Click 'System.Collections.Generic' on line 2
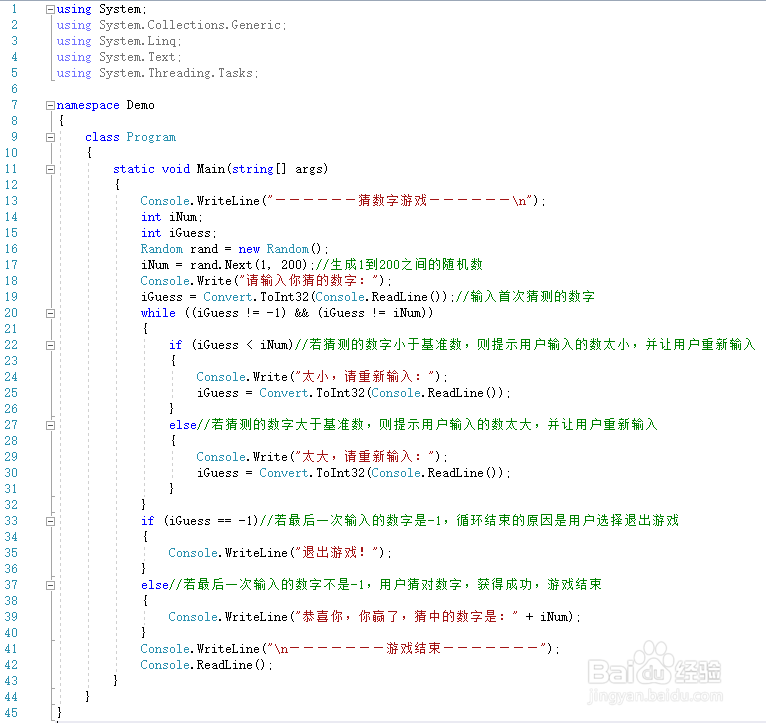This screenshot has width=766, height=723. (190, 25)
